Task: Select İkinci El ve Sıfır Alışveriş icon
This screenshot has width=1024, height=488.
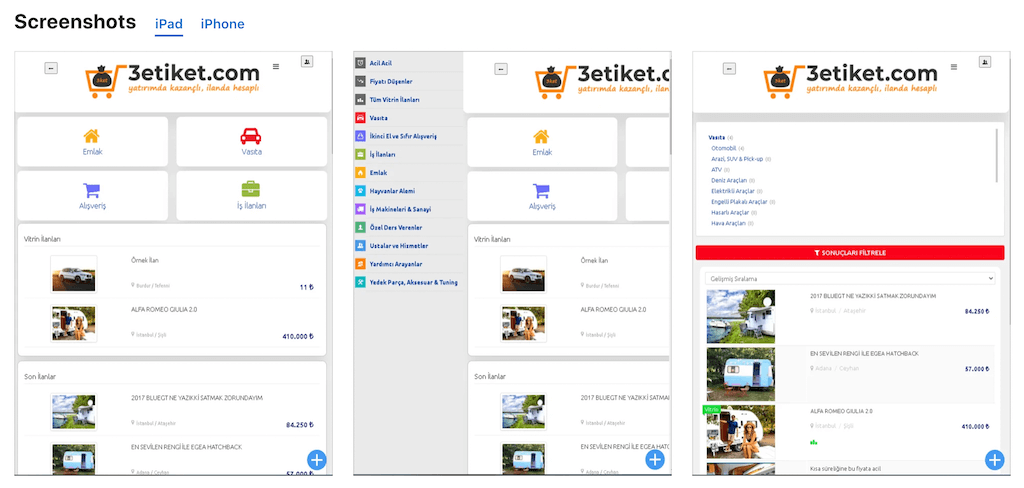Action: click(360, 137)
